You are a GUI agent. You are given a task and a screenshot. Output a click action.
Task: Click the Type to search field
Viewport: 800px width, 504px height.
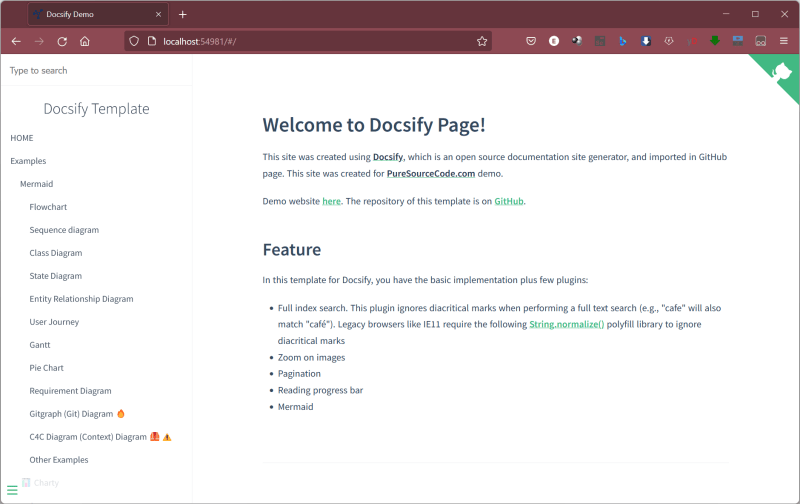(96, 70)
